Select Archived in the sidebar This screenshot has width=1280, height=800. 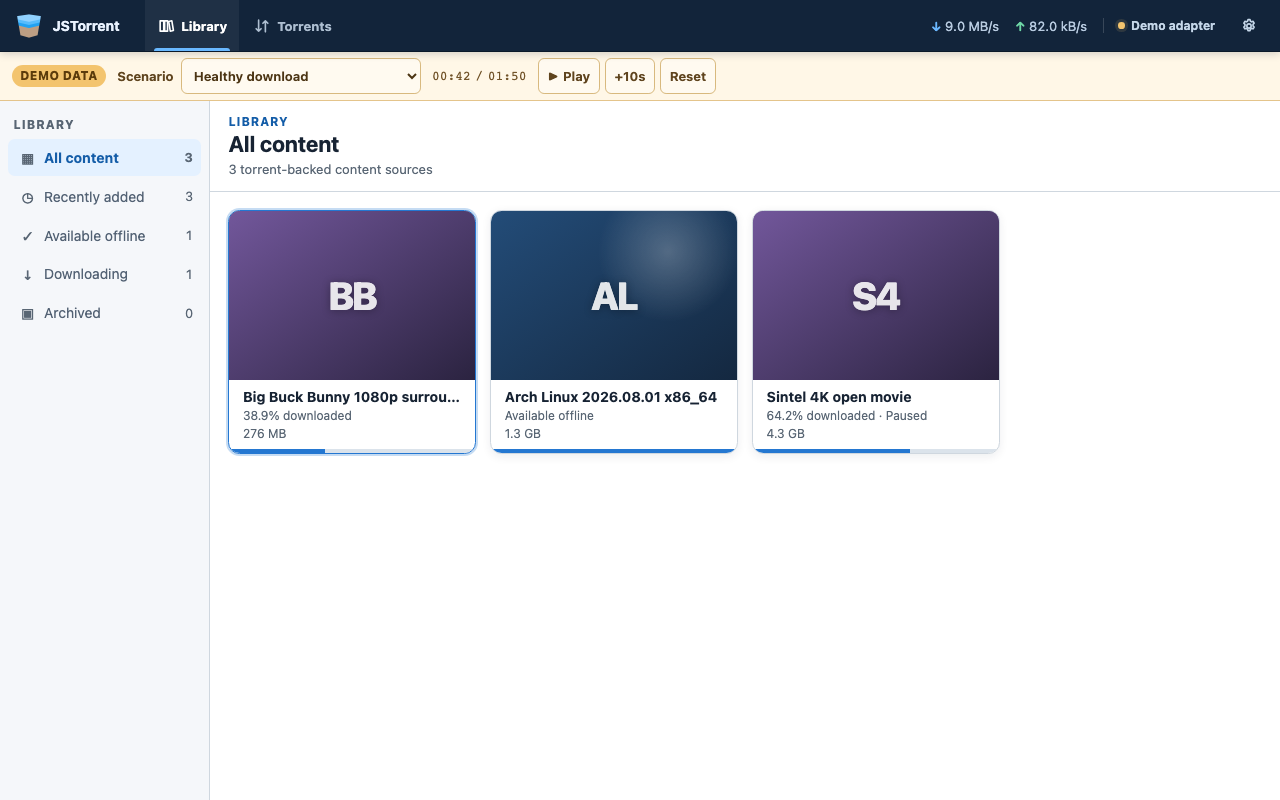pos(105,313)
